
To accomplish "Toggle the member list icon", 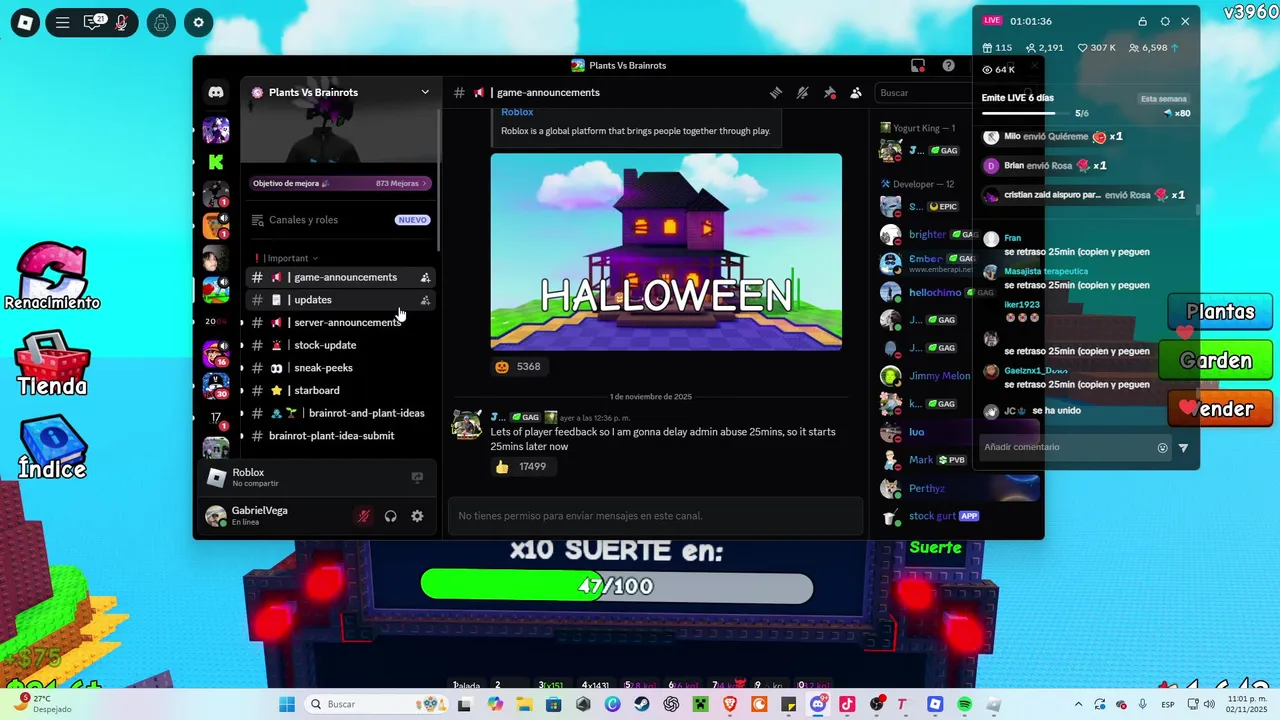I will 856,92.
